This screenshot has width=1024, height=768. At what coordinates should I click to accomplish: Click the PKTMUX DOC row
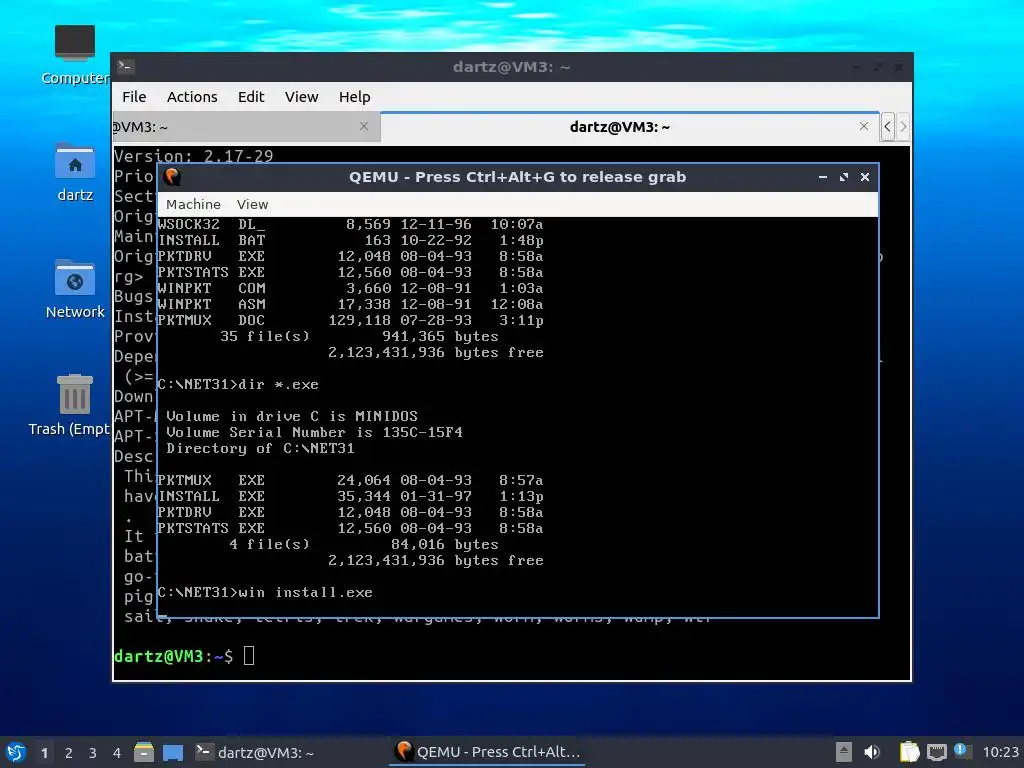350,320
